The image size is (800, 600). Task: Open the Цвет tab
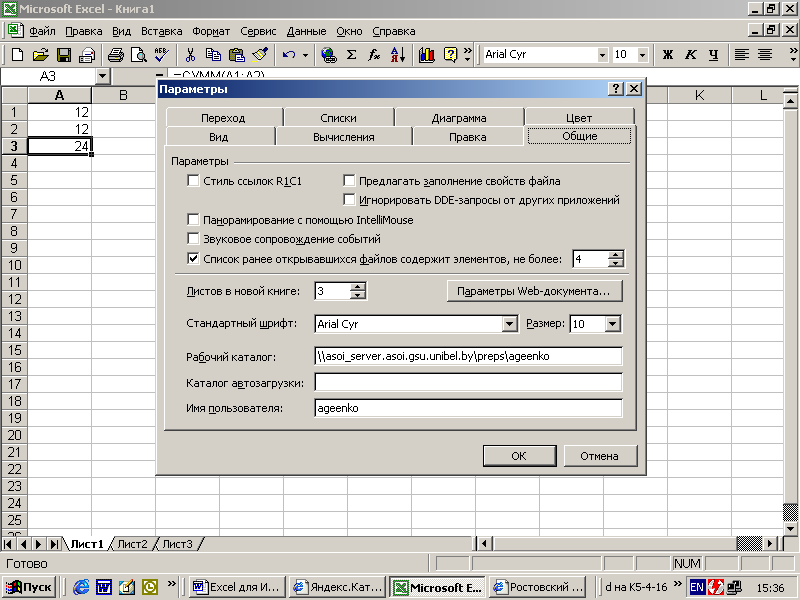(x=579, y=118)
